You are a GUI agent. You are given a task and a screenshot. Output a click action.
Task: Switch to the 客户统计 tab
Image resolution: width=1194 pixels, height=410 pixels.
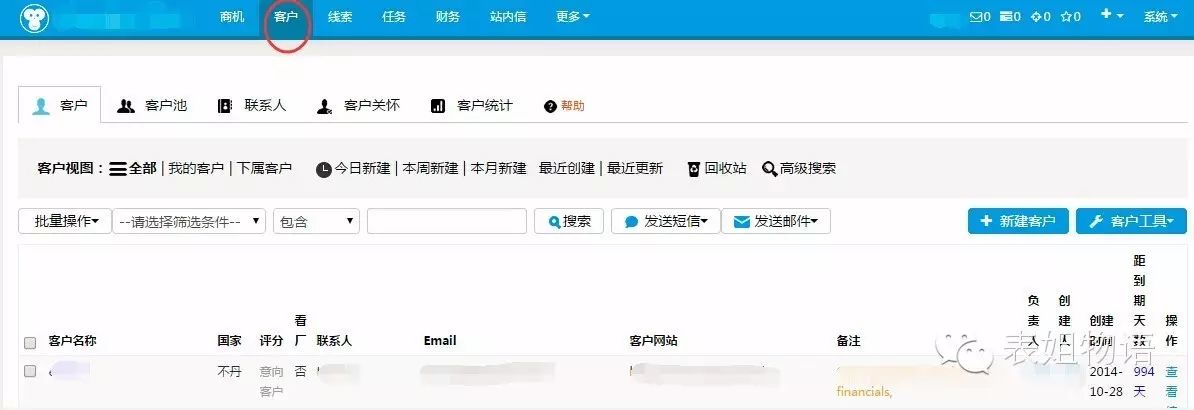tap(471, 106)
